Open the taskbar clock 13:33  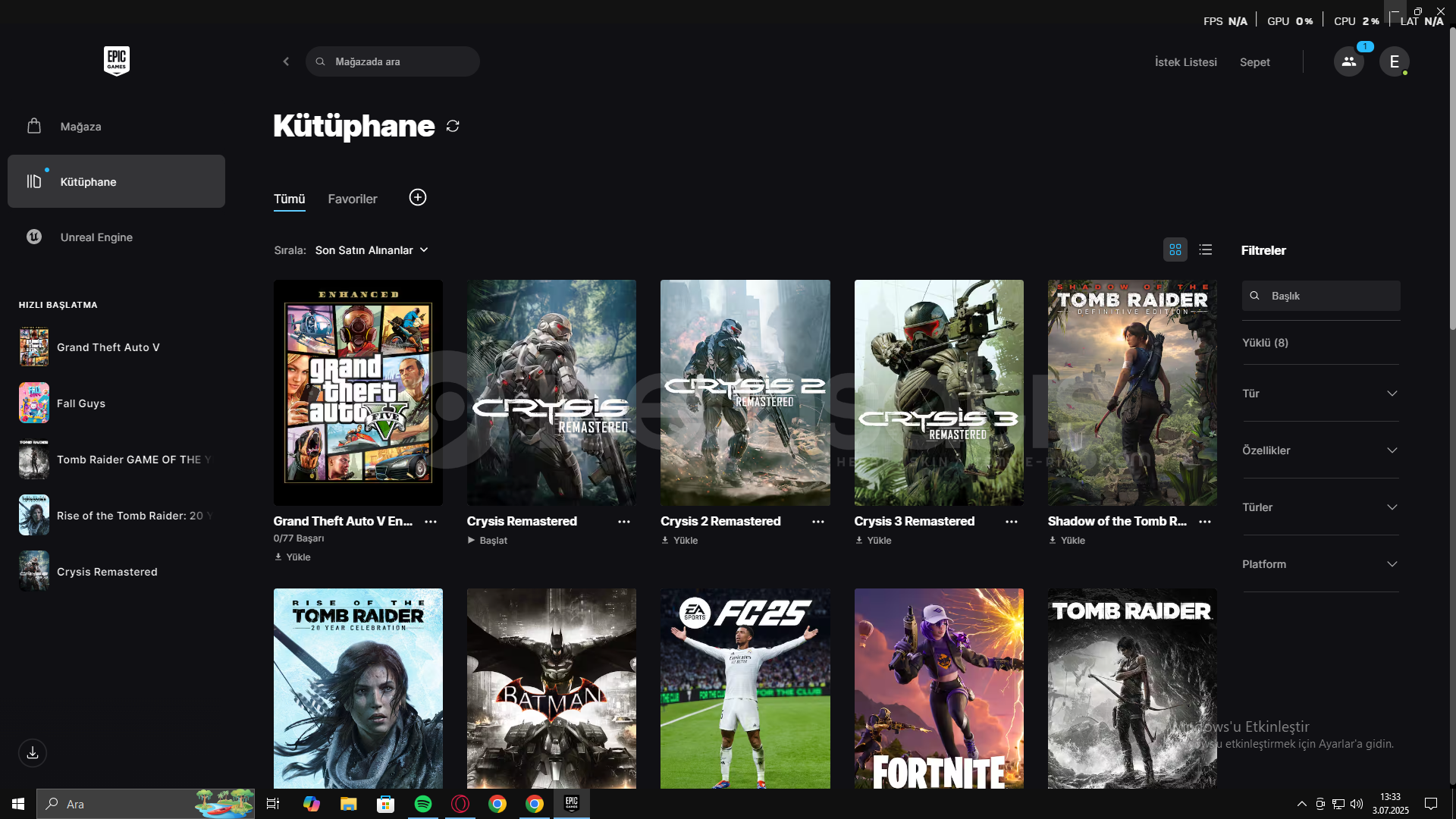1390,804
